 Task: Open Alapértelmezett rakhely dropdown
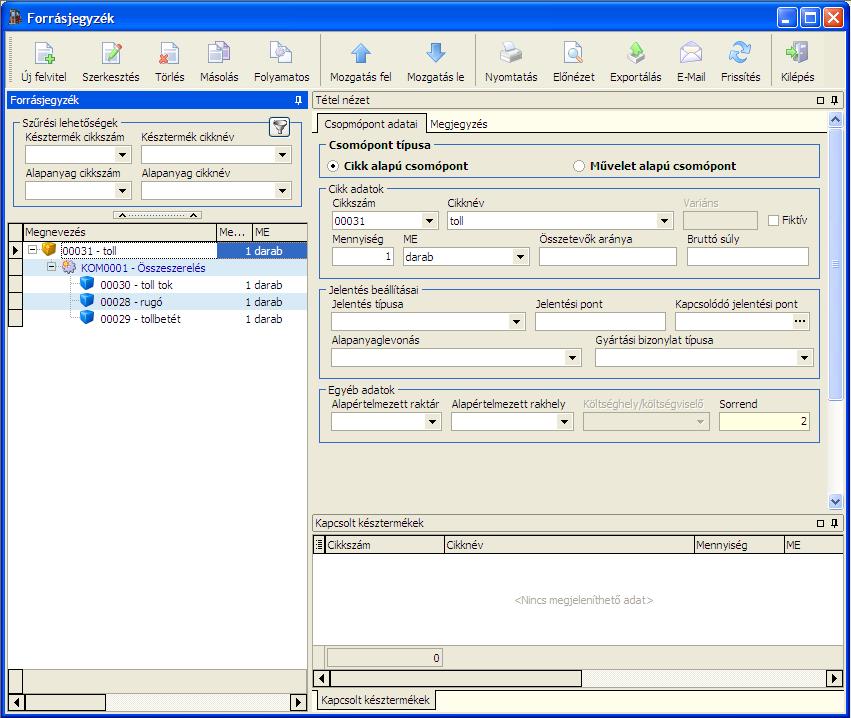(x=564, y=422)
